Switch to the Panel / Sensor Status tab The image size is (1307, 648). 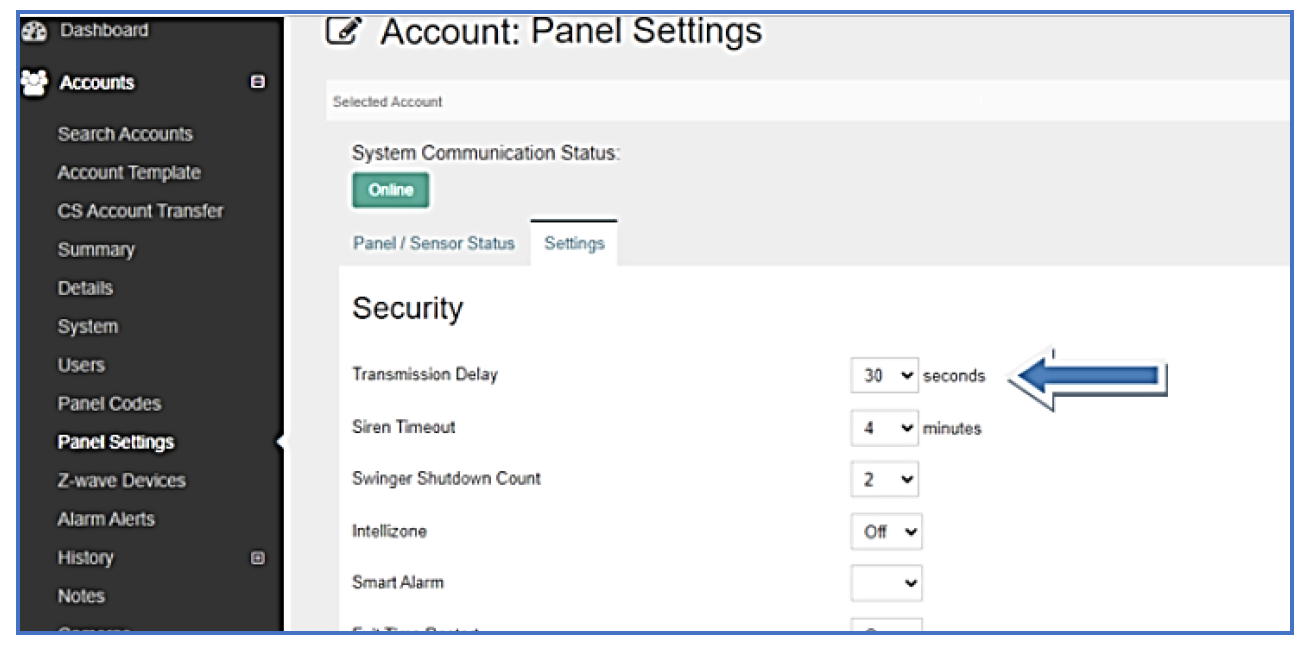433,244
